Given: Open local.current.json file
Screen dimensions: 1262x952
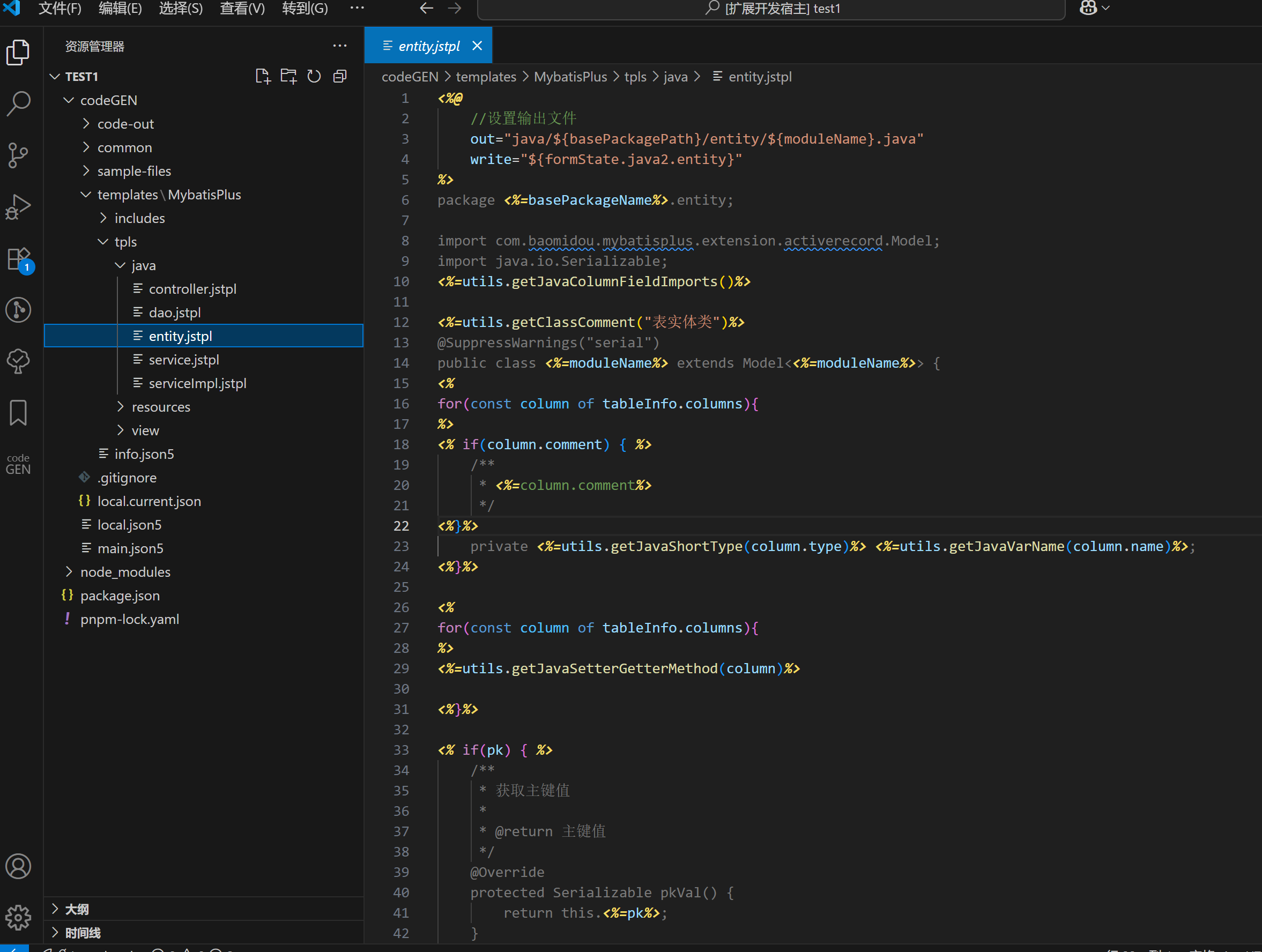Looking at the screenshot, I should [x=204, y=501].
